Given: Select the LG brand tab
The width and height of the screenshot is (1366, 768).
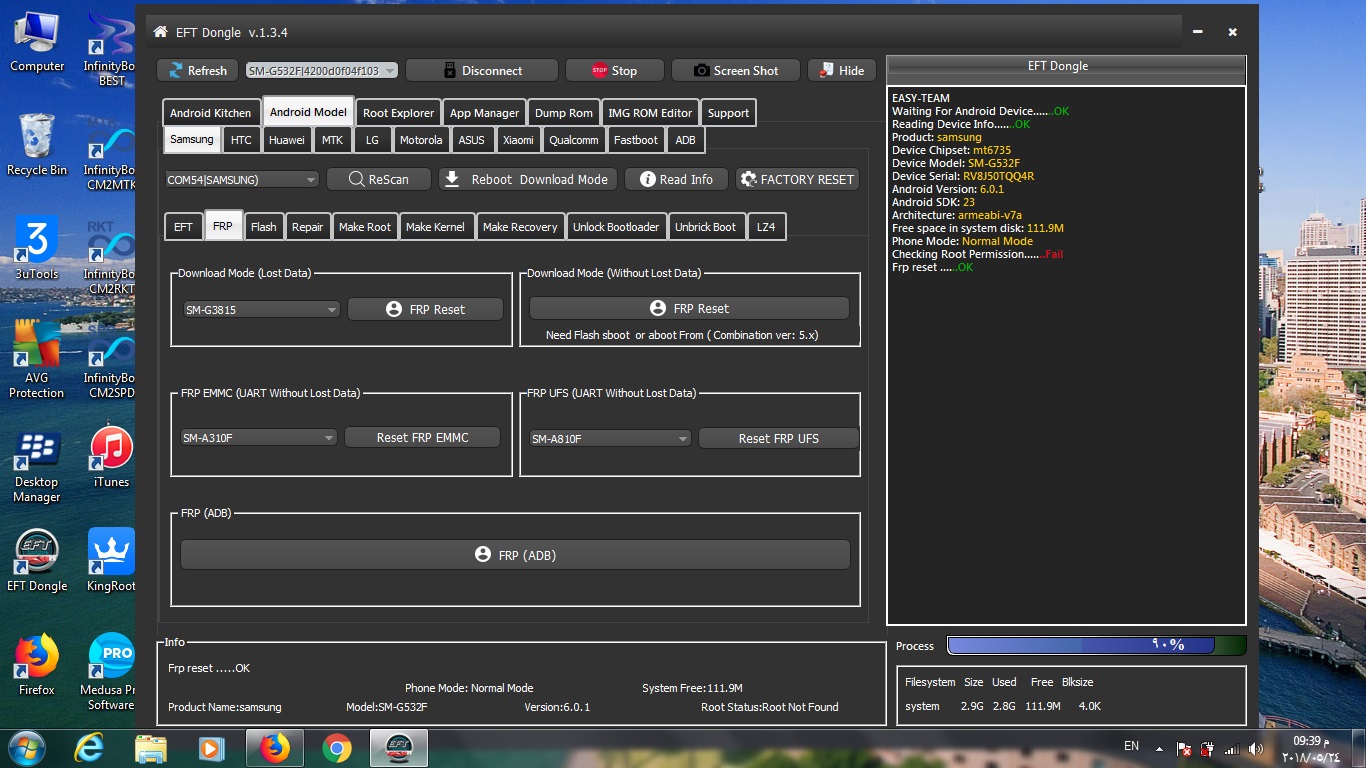Looking at the screenshot, I should click(372, 140).
